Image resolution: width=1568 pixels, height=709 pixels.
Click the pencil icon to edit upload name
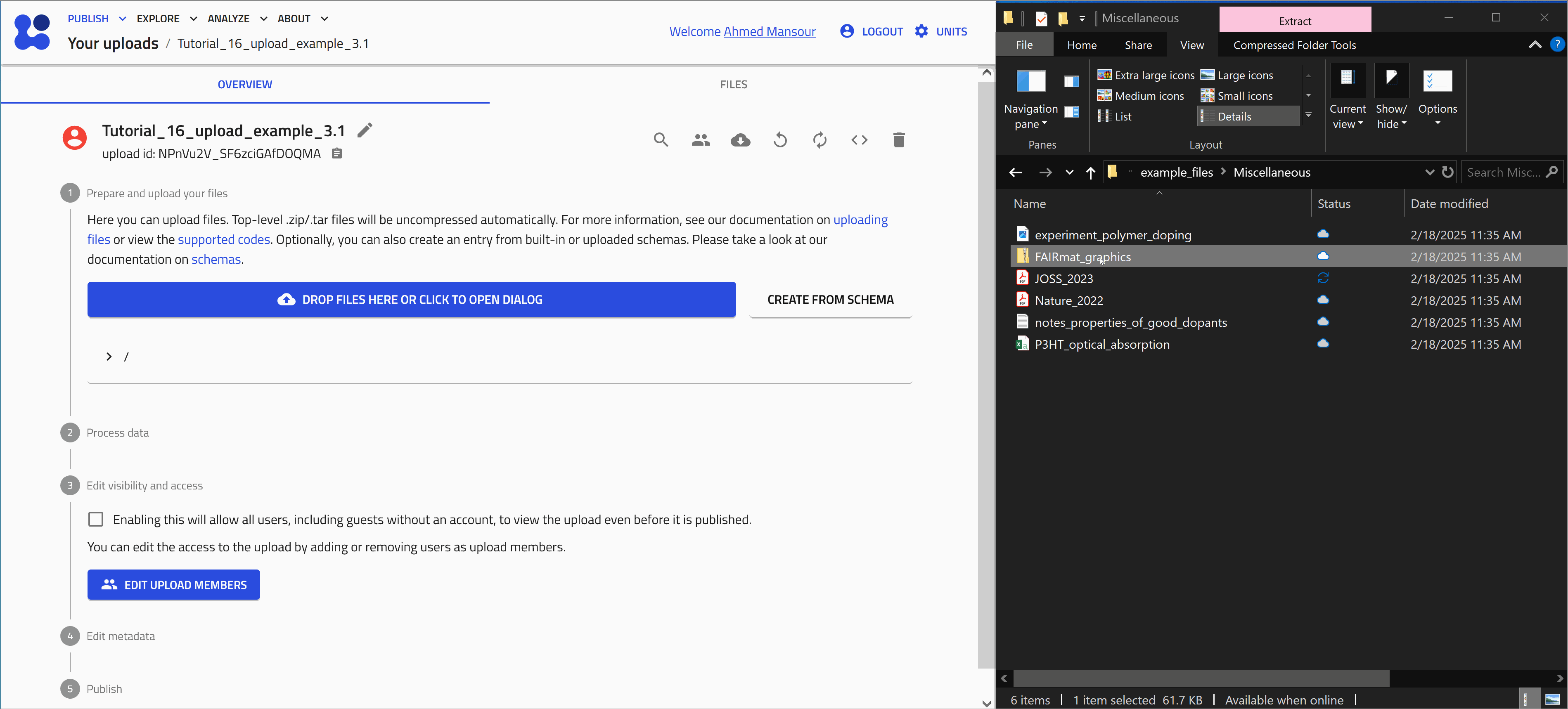click(365, 130)
